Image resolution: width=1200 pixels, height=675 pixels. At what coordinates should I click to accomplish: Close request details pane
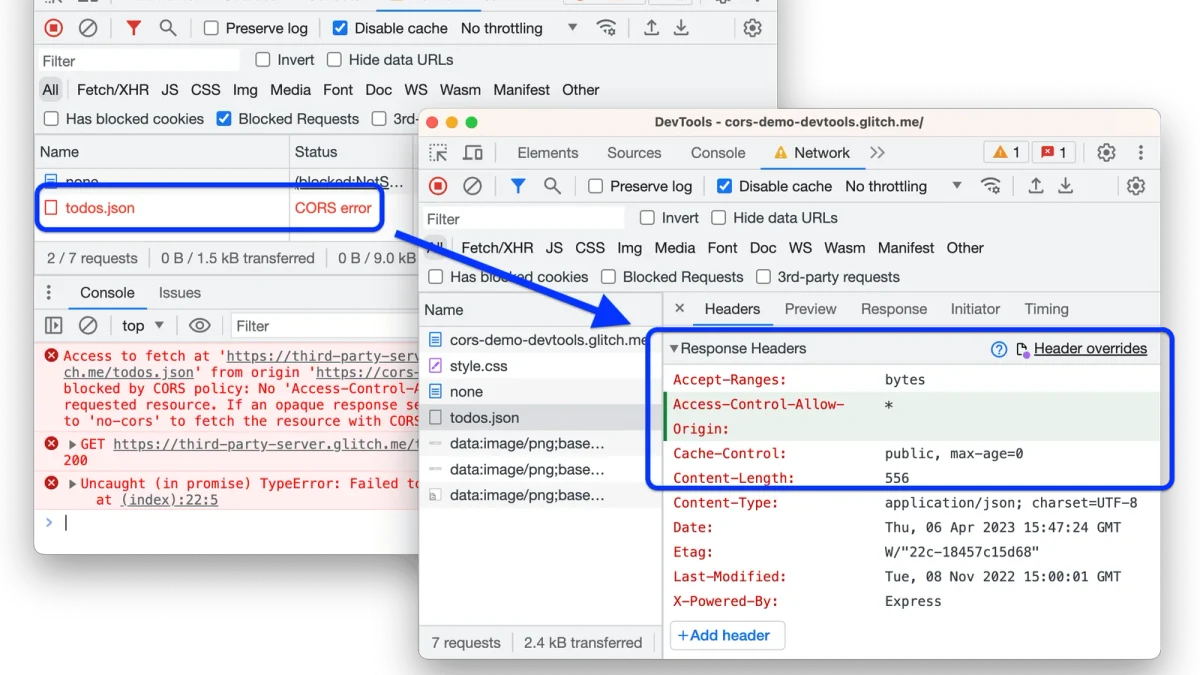pyautogui.click(x=680, y=309)
